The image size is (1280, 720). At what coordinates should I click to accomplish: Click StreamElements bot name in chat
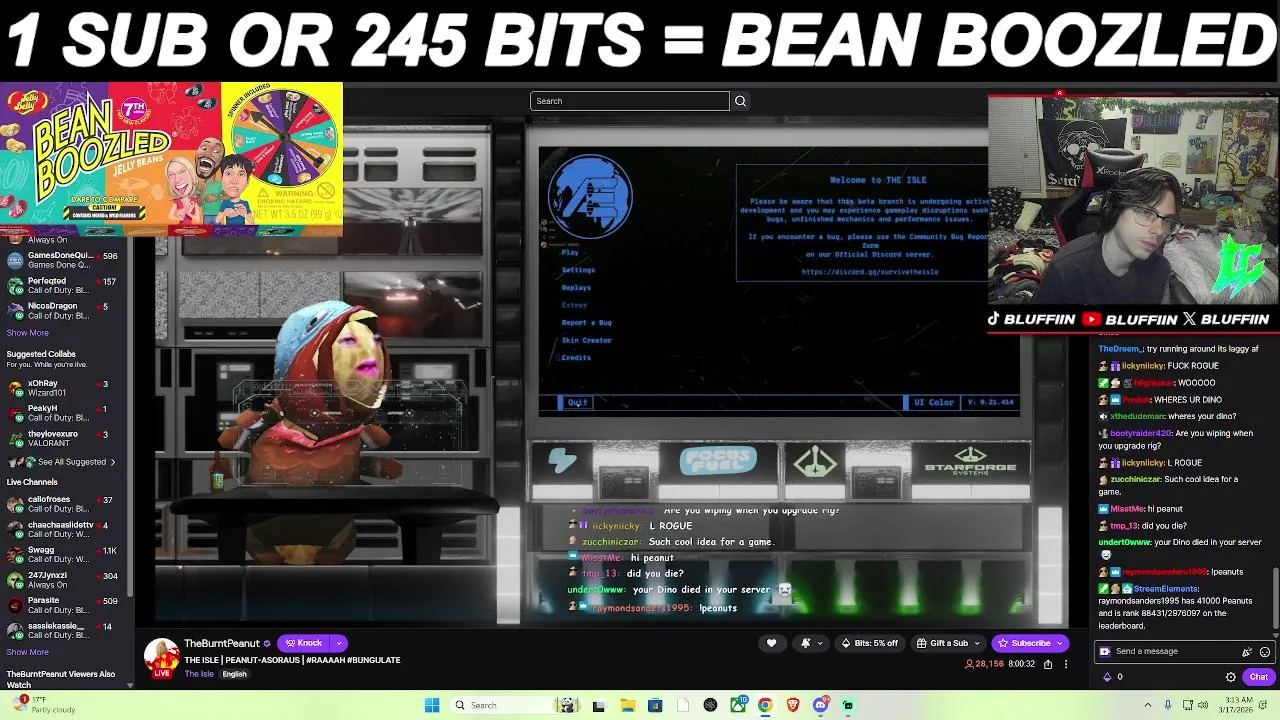pyautogui.click(x=1165, y=589)
